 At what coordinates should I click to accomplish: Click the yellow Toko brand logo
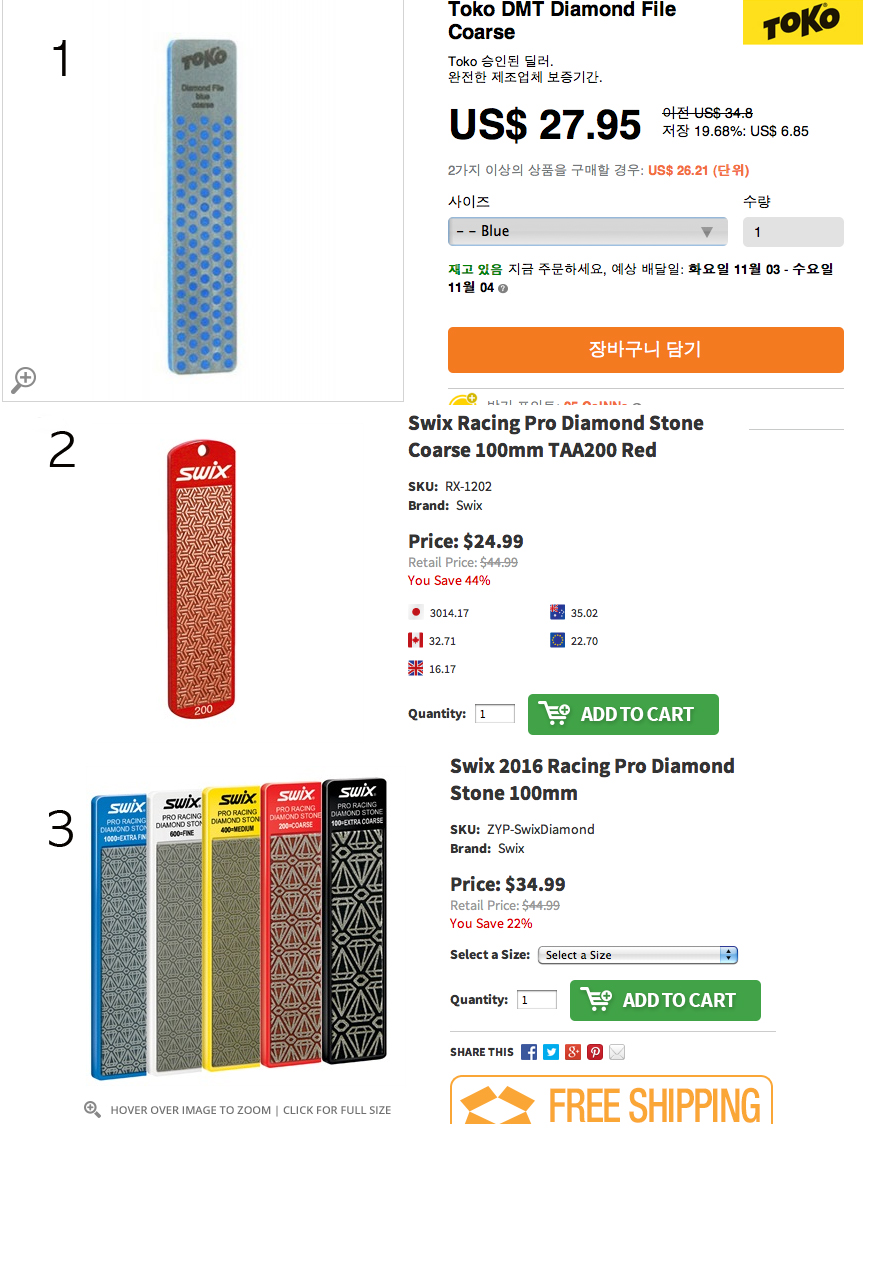click(x=802, y=22)
